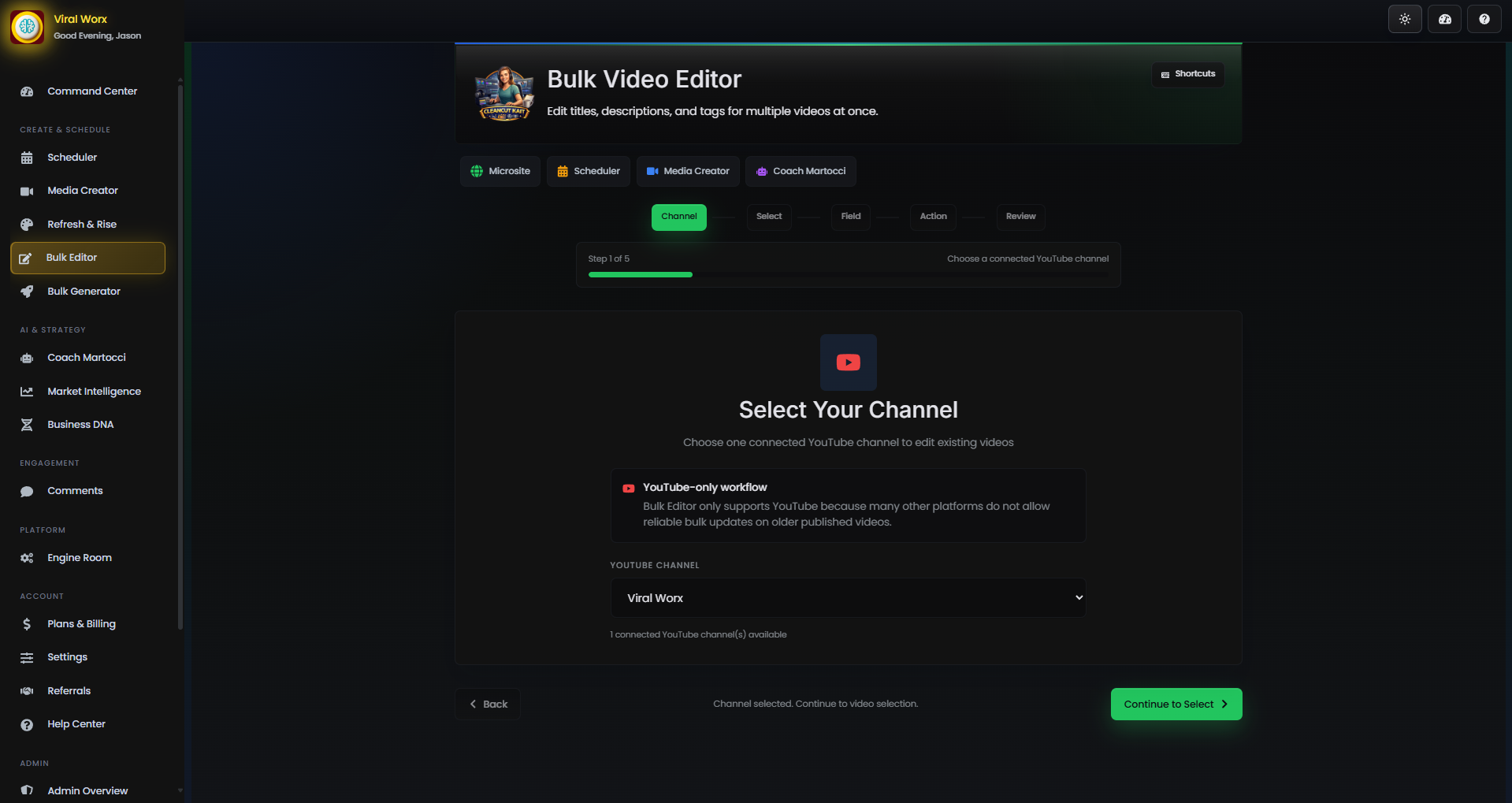Screen dimensions: 1512x803
Task: Open the dashboard gauge icon in top bar
Action: [1445, 19]
